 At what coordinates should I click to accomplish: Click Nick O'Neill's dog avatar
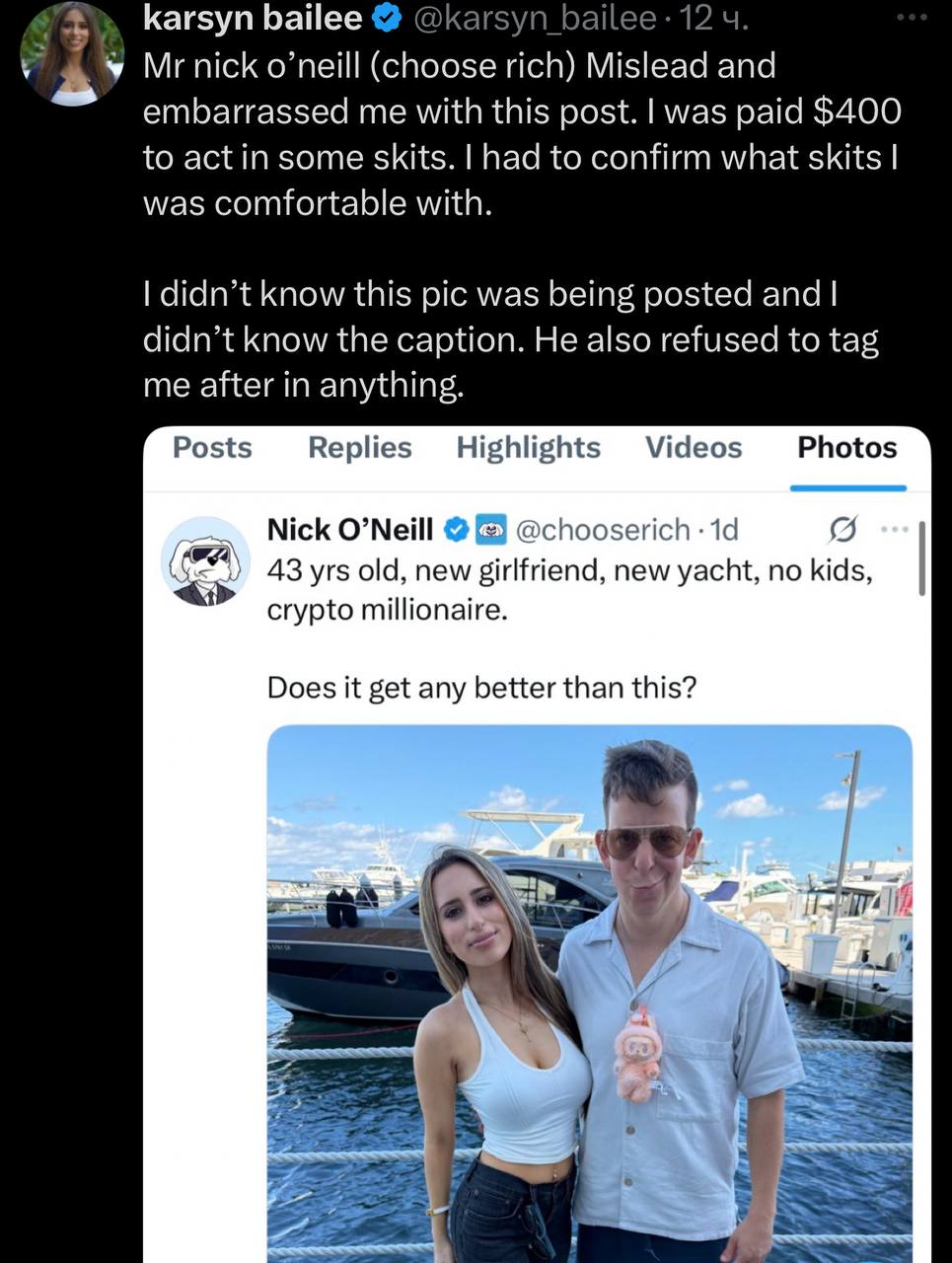tap(205, 560)
